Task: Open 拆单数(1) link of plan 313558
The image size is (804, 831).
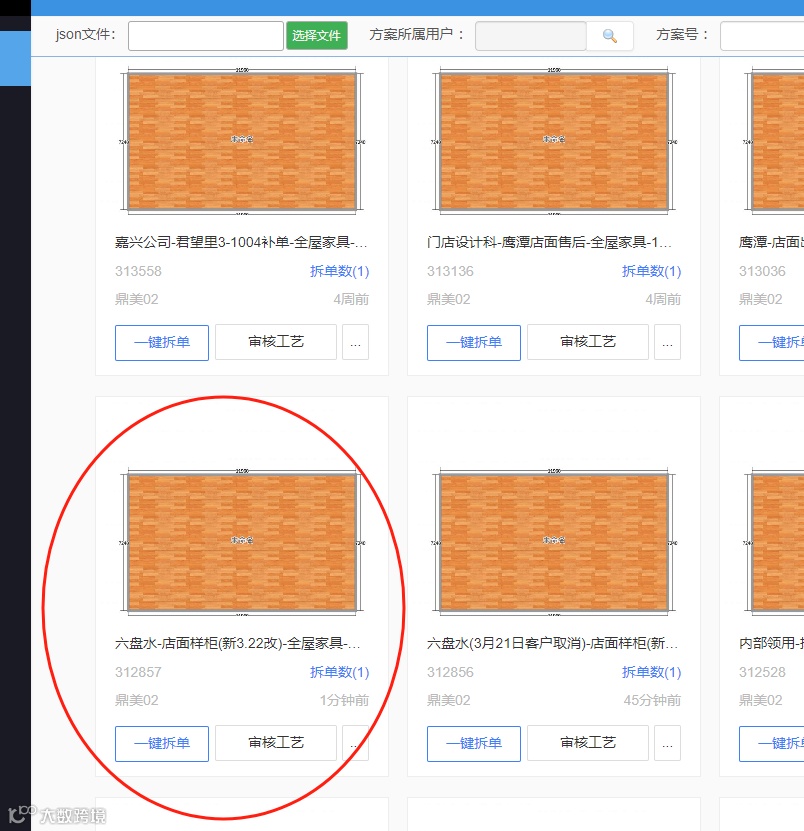Action: click(339, 271)
